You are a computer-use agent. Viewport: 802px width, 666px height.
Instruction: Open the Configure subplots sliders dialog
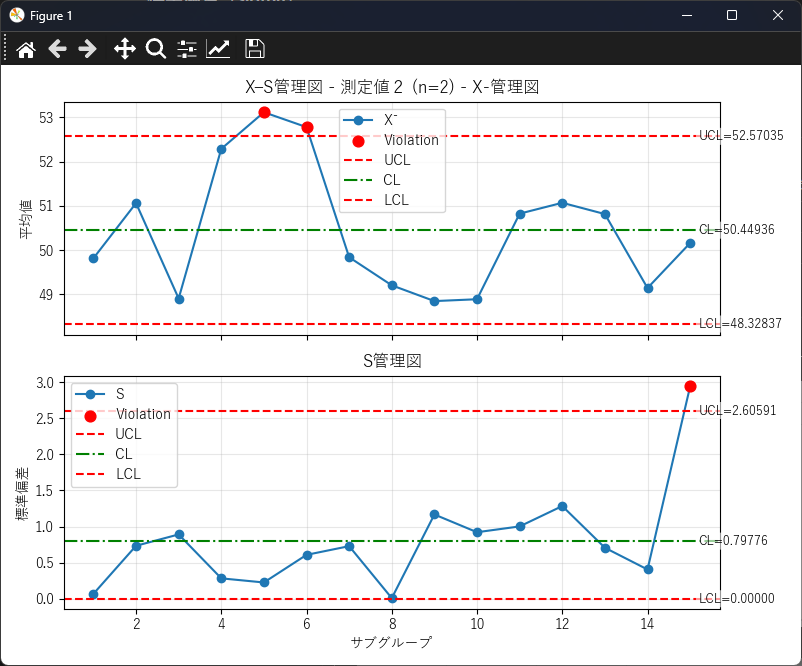[x=187, y=49]
